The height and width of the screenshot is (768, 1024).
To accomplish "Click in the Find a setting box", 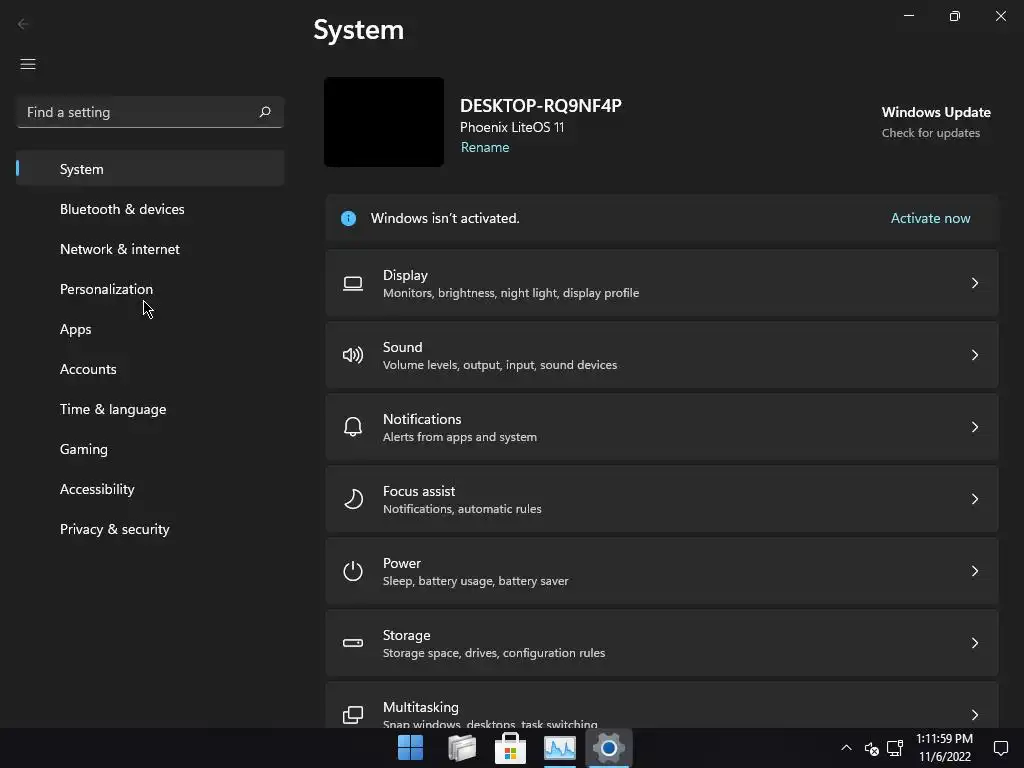I will (150, 112).
